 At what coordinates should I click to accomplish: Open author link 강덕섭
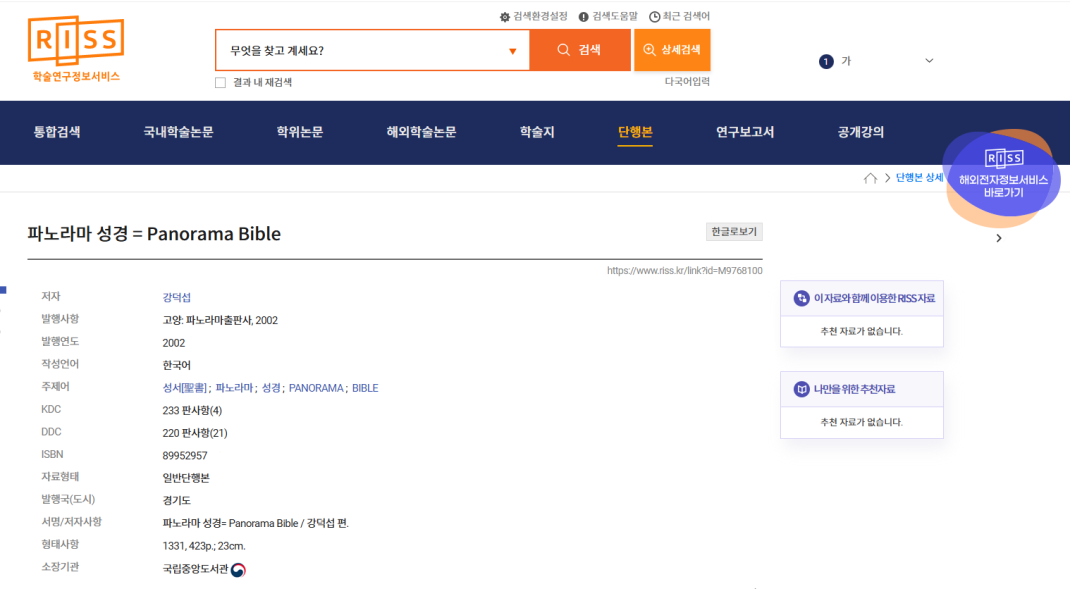coord(177,297)
